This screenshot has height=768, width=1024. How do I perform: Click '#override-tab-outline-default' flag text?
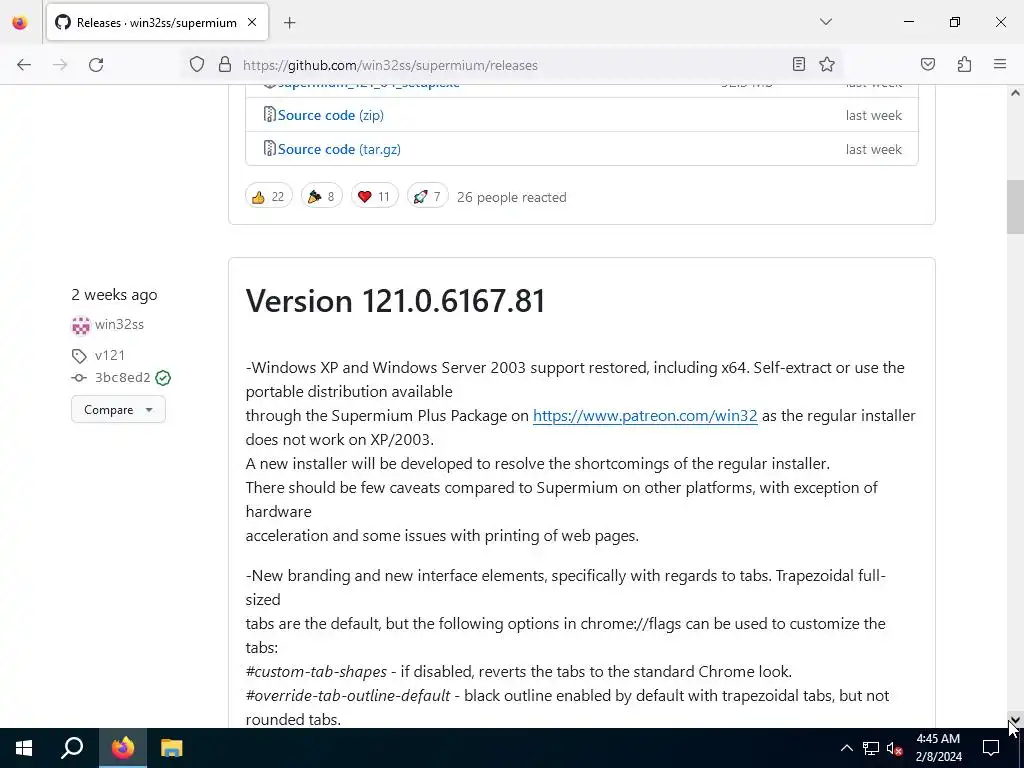pos(347,696)
